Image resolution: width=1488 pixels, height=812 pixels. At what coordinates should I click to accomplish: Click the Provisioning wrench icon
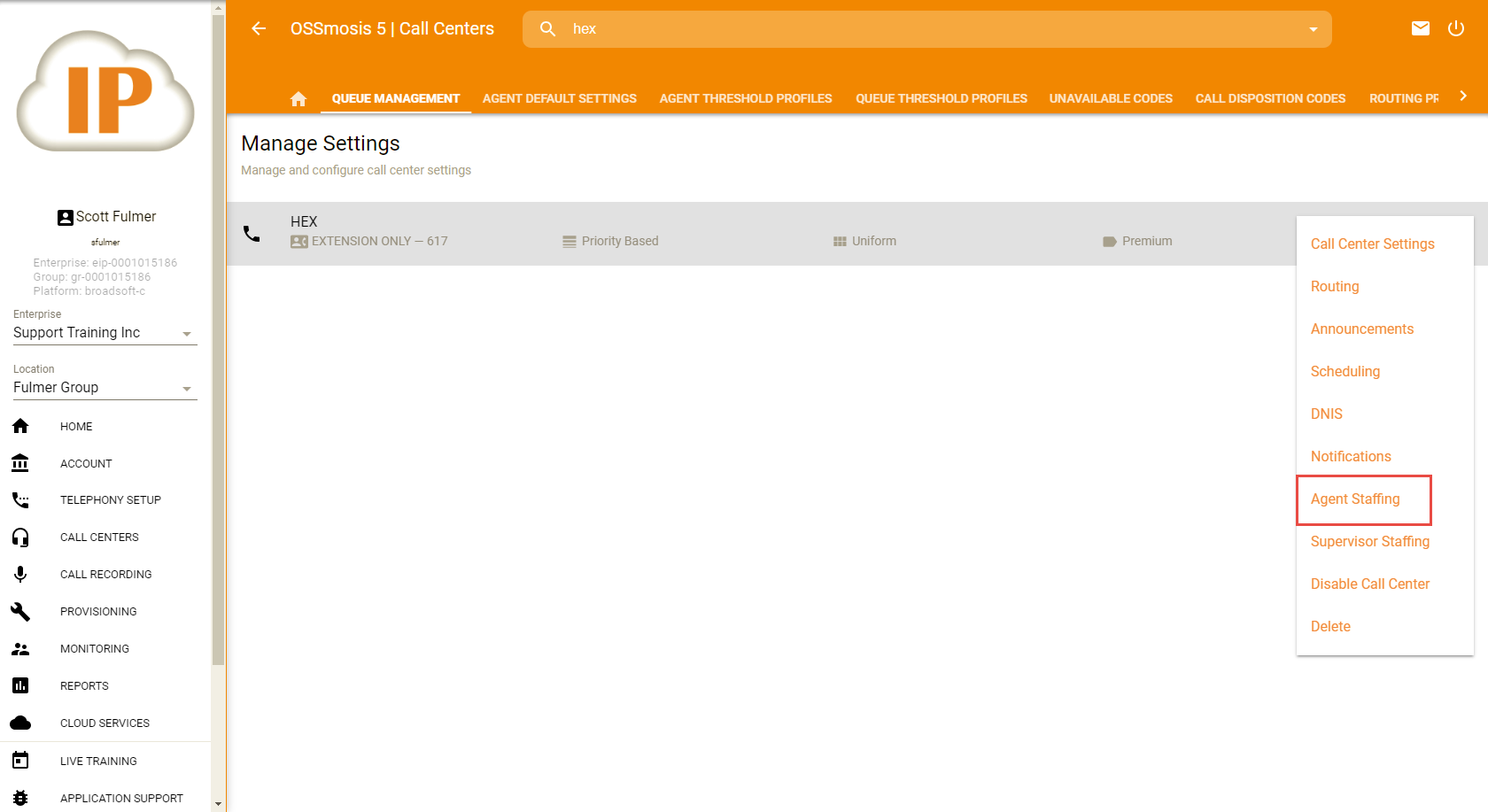20,612
